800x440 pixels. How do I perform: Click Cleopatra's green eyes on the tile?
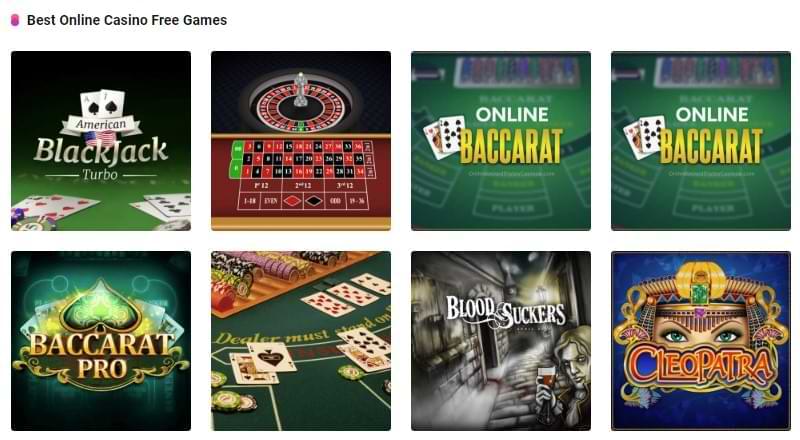click(x=701, y=335)
